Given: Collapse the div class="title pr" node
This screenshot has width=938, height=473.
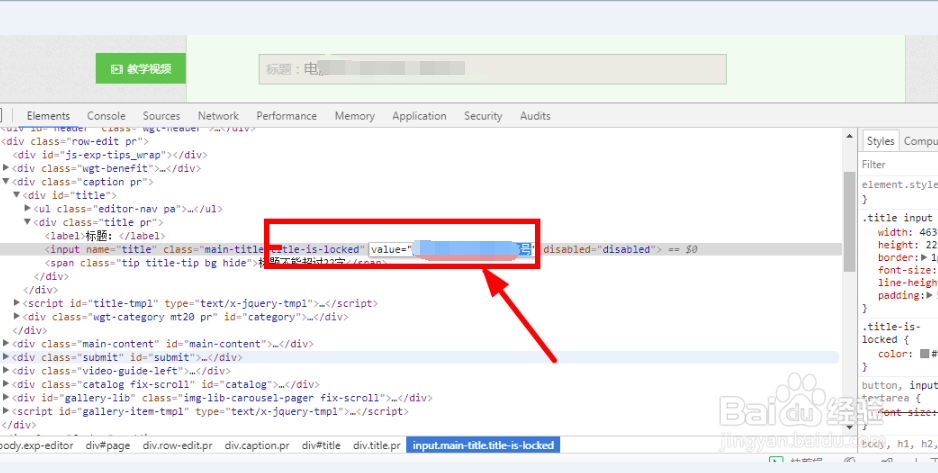Looking at the screenshot, I should click(28, 222).
